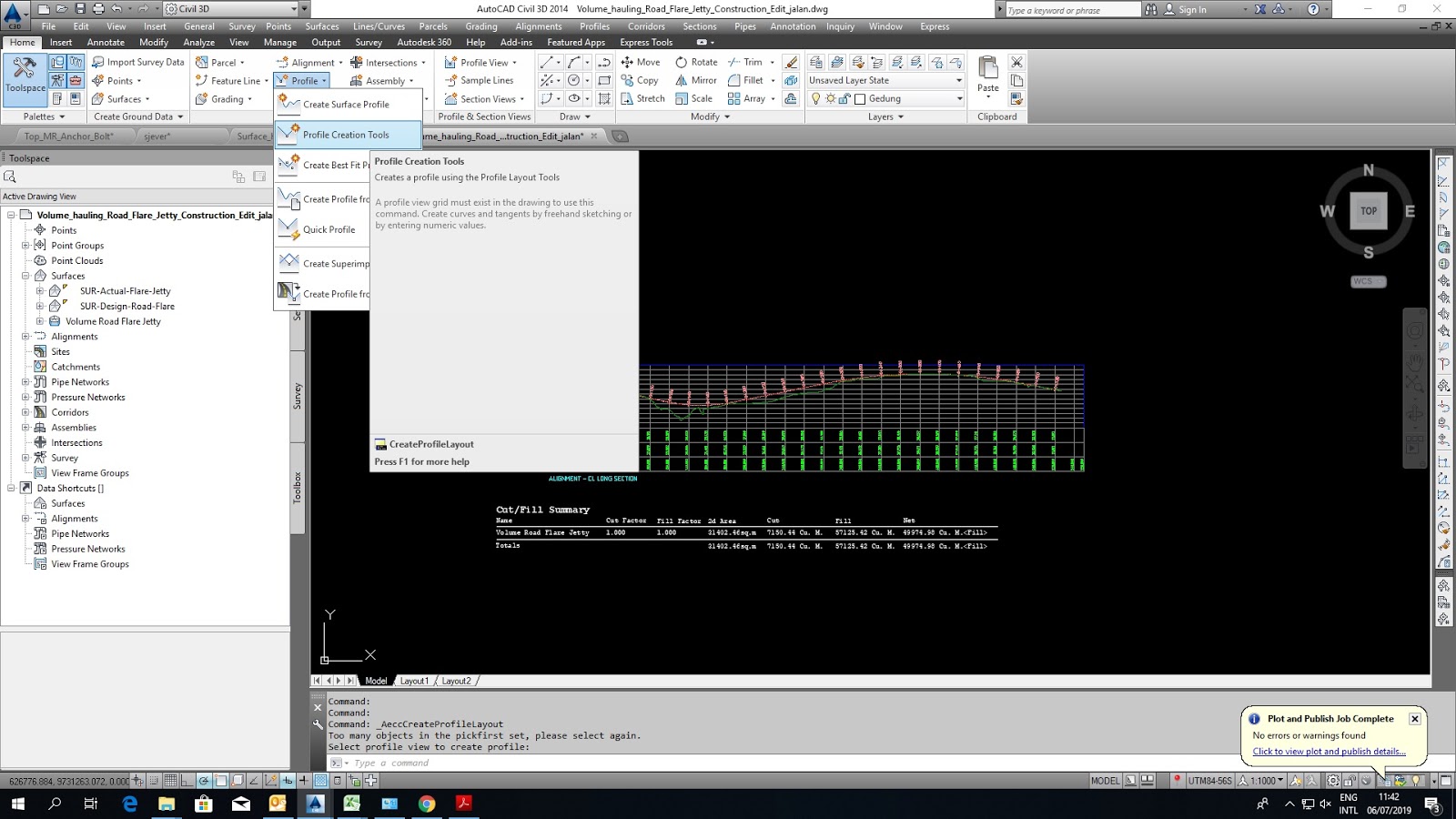Open the Unsaved Layer State dropdown
The height and width of the screenshot is (819, 1456).
(960, 80)
